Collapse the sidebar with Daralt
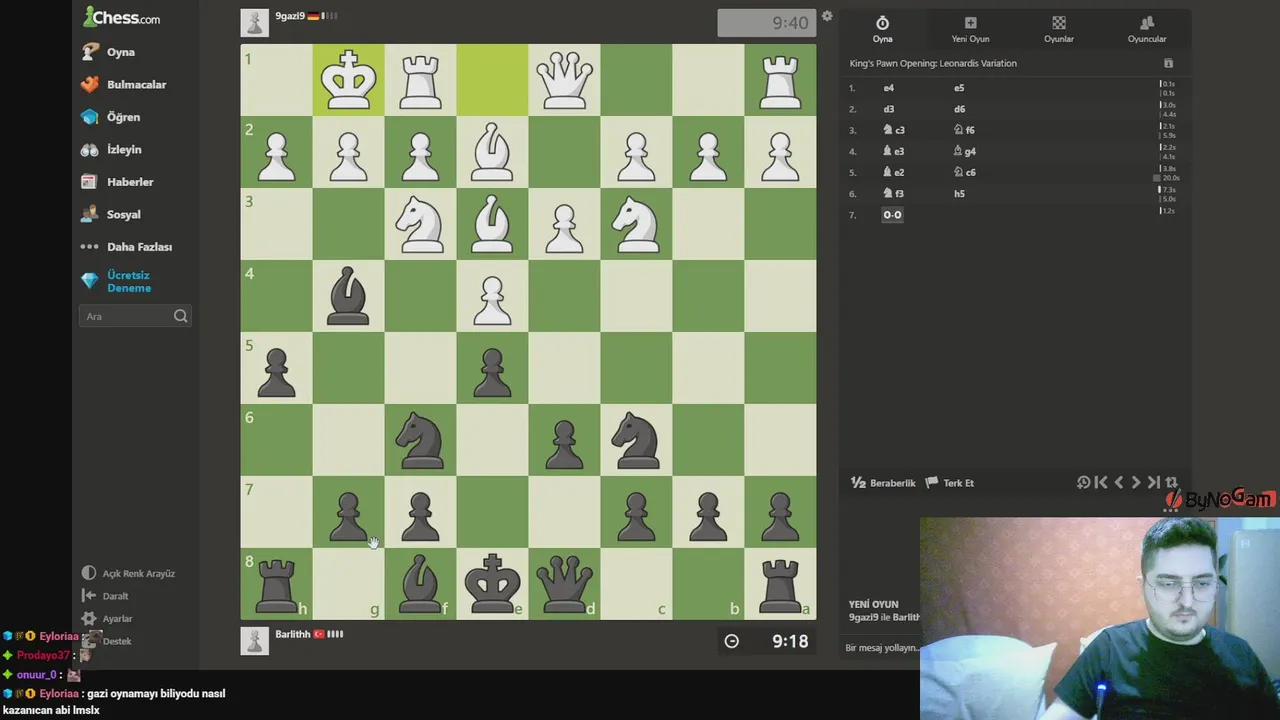 click(x=105, y=596)
